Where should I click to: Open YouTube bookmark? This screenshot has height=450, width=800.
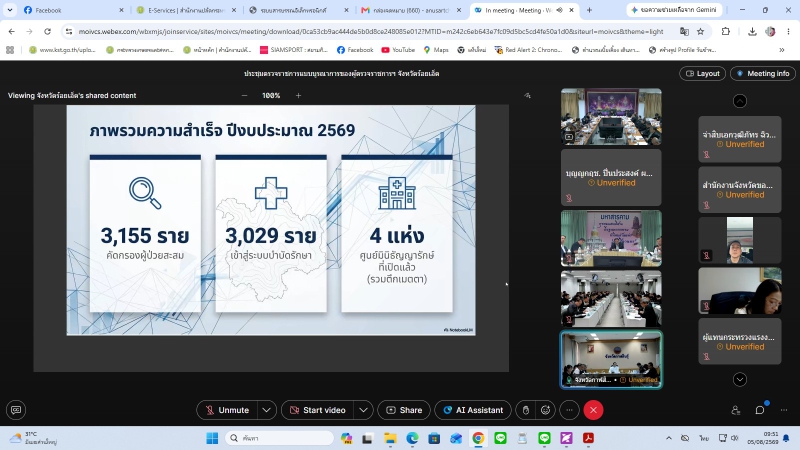398,50
